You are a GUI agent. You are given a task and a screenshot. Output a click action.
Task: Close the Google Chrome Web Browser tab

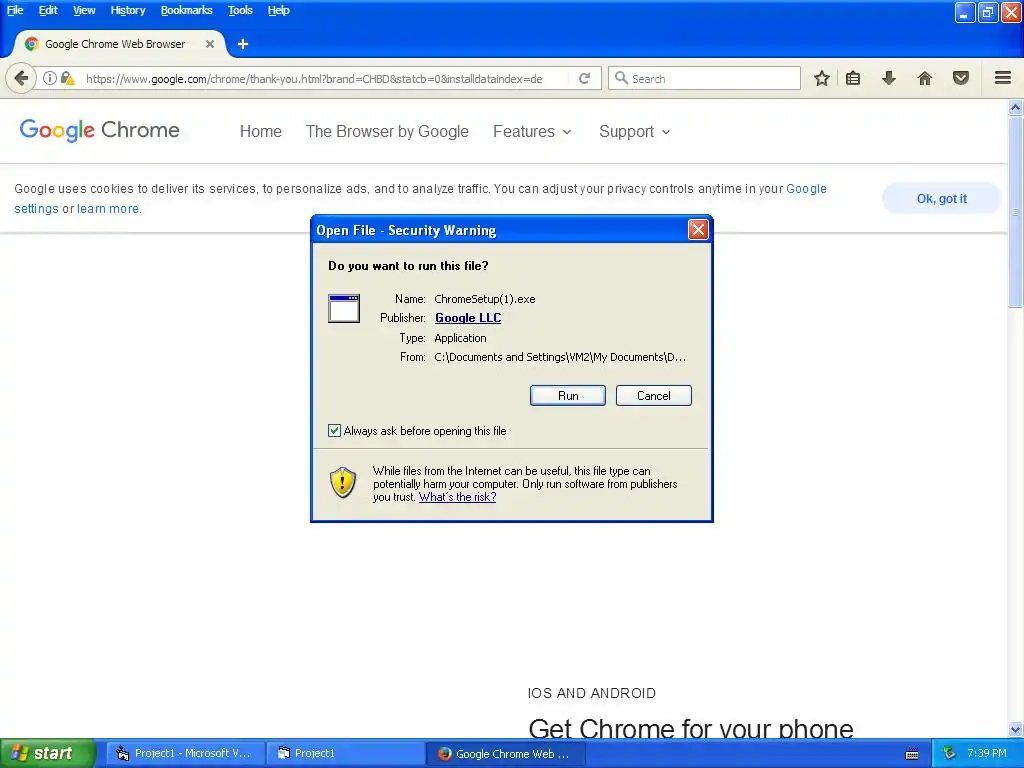point(210,44)
